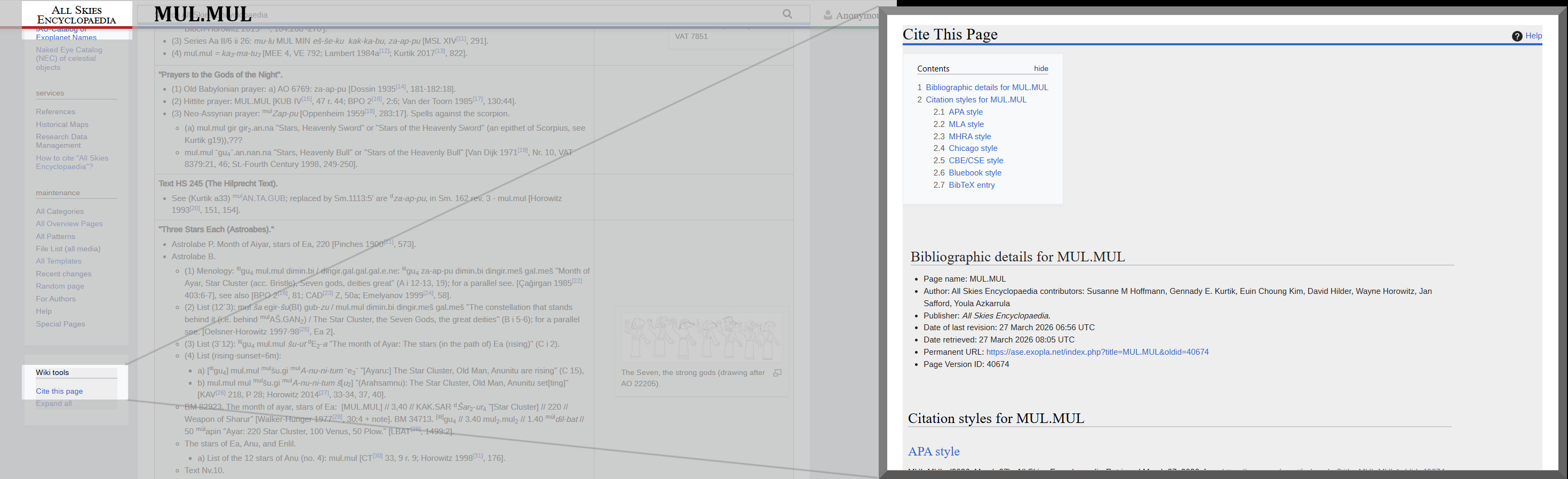Open Random page link
The width and height of the screenshot is (1568, 479).
coord(60,286)
